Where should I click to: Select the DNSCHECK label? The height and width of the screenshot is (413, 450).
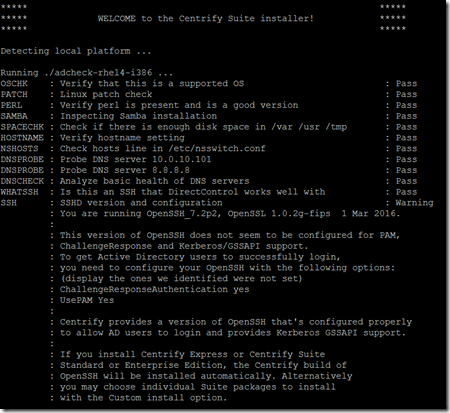(x=22, y=181)
